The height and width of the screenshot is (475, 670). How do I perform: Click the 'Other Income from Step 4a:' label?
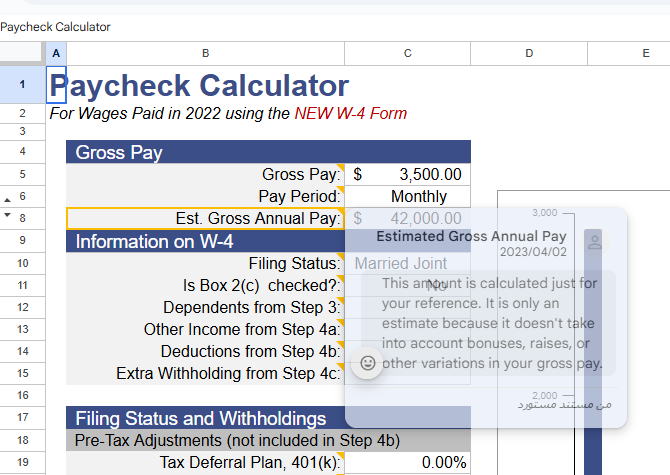(x=242, y=329)
